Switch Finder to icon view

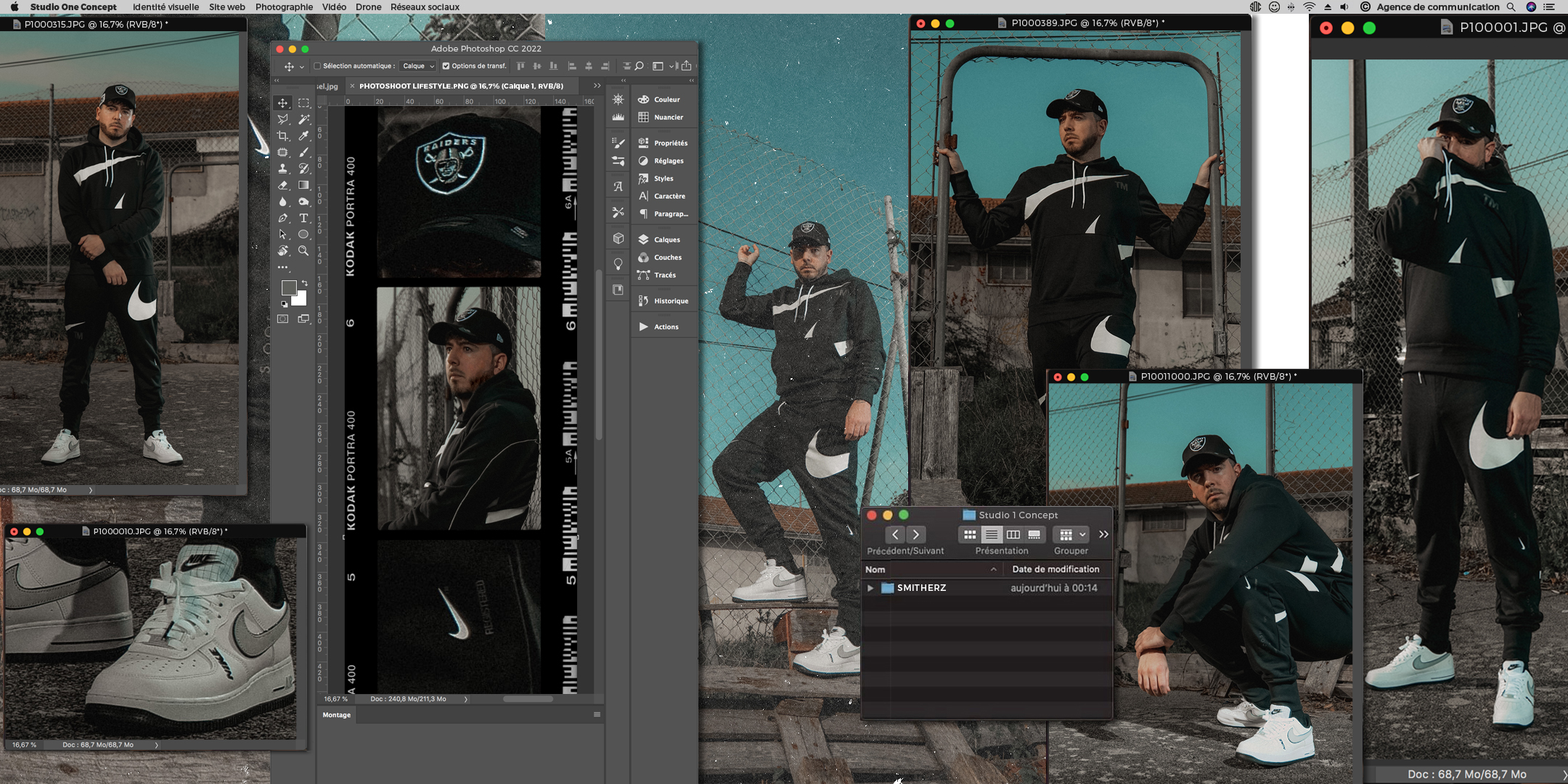click(970, 534)
